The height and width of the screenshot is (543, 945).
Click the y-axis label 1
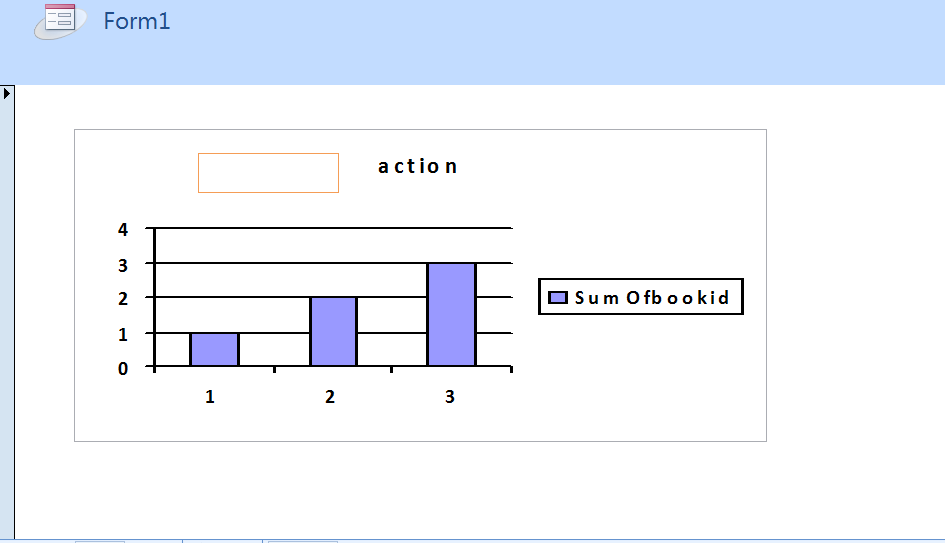point(123,334)
